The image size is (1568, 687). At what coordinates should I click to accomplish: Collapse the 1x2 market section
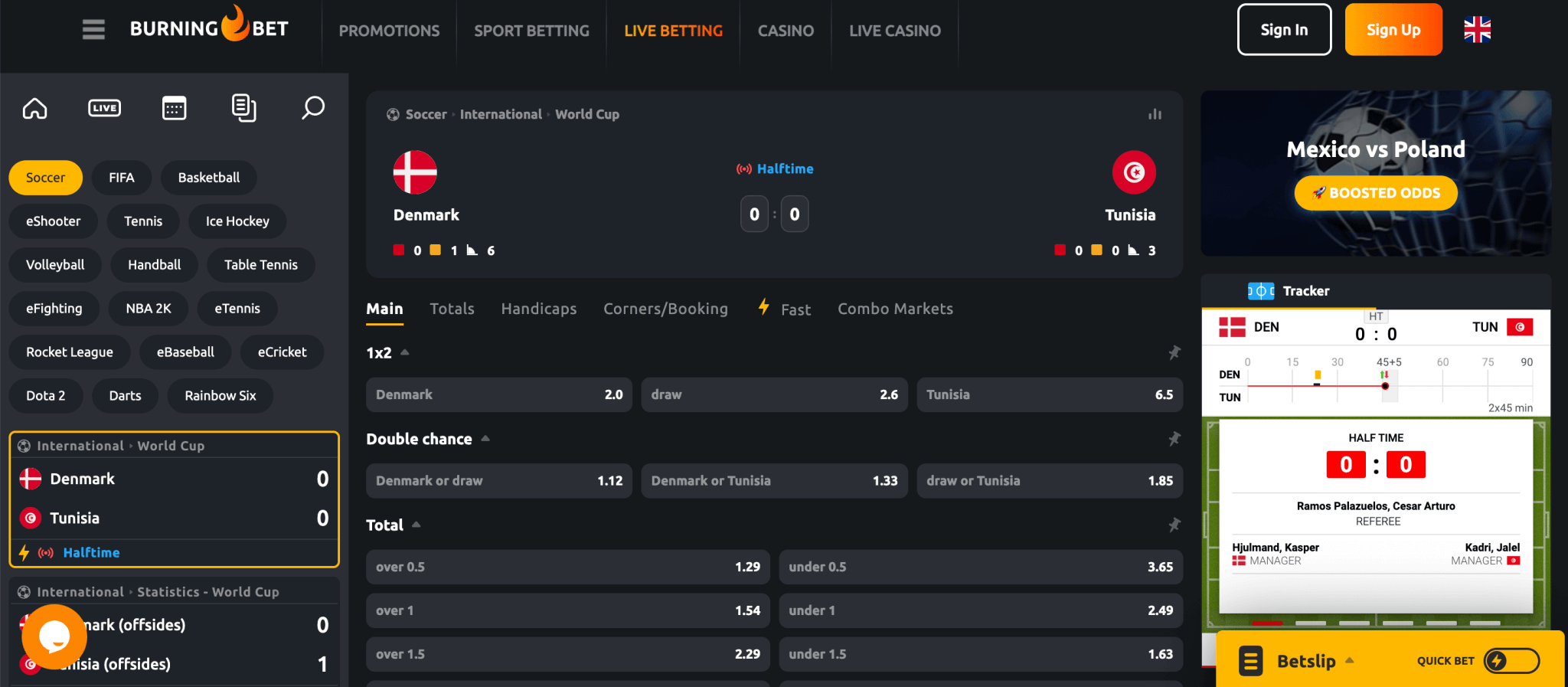tap(405, 352)
